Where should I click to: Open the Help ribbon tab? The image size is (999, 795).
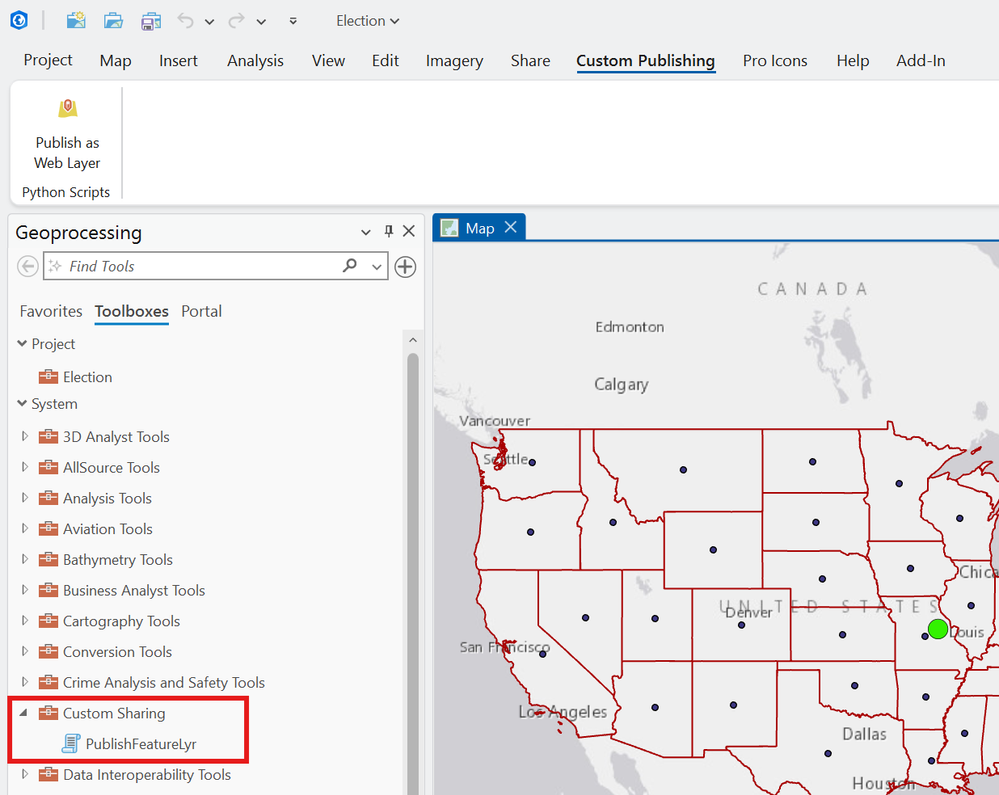coord(852,61)
